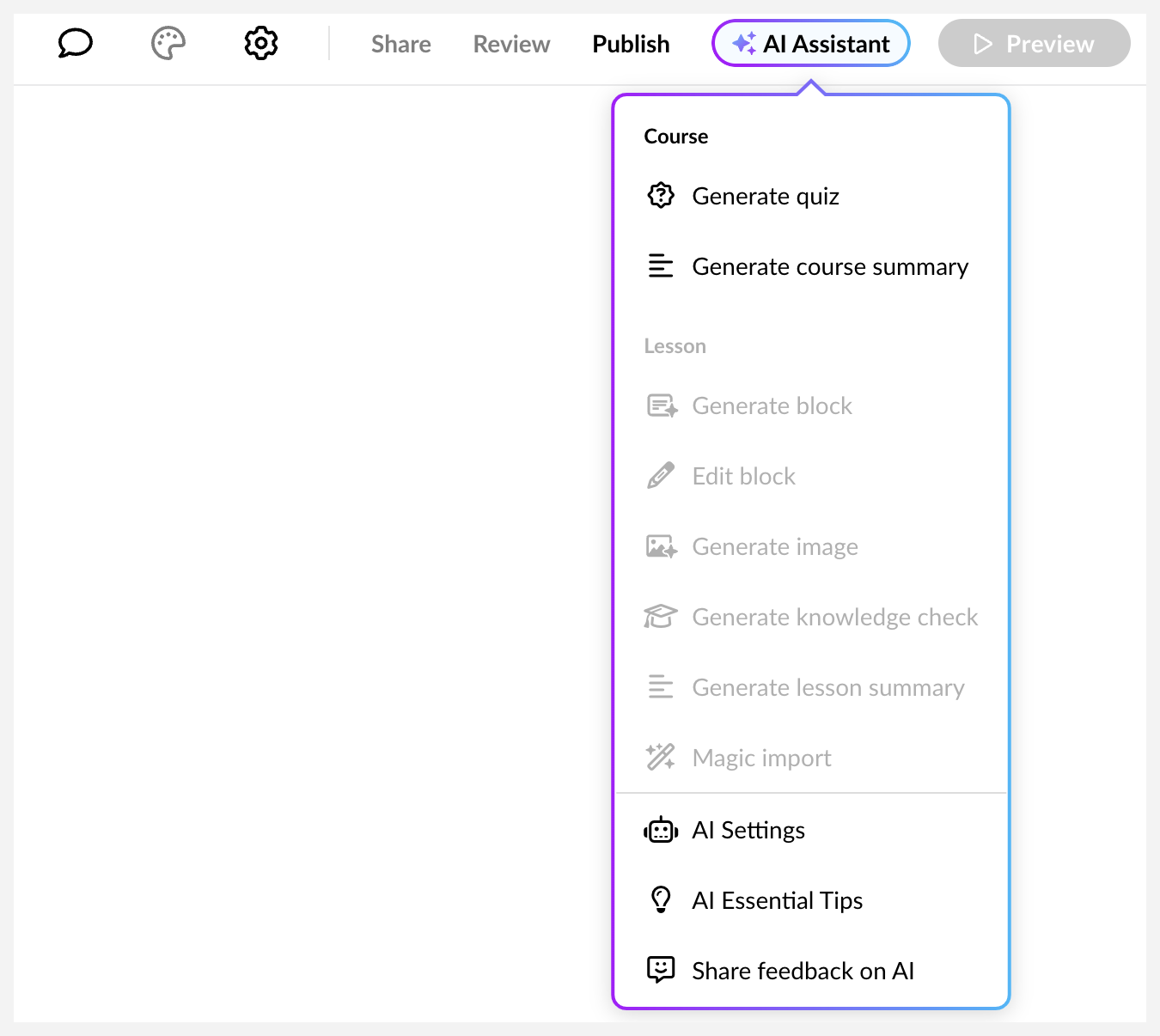Click the AI Settings robot icon
This screenshot has height=1036, width=1160.
pyautogui.click(x=660, y=829)
